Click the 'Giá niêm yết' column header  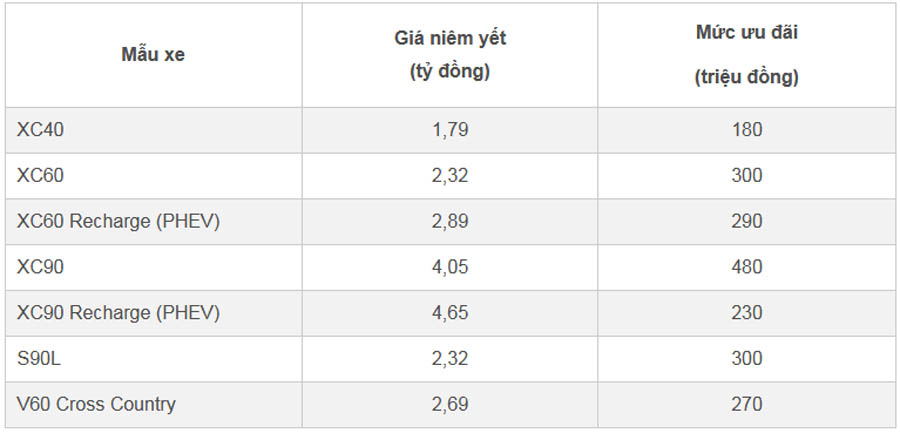tap(450, 55)
